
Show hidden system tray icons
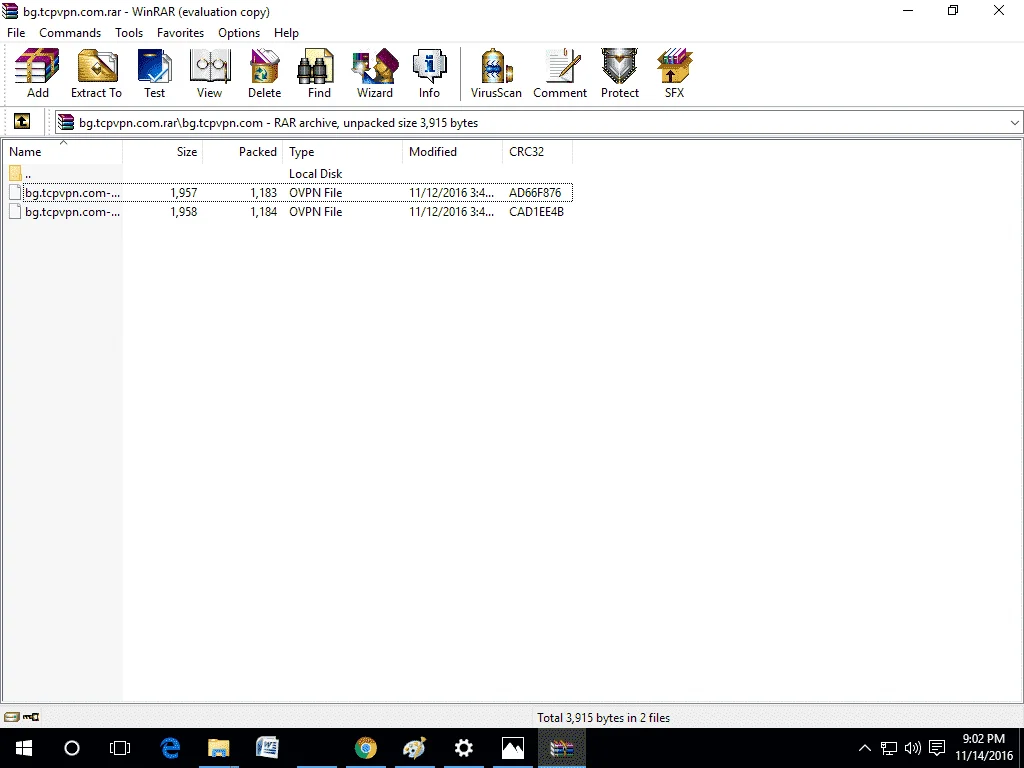865,748
